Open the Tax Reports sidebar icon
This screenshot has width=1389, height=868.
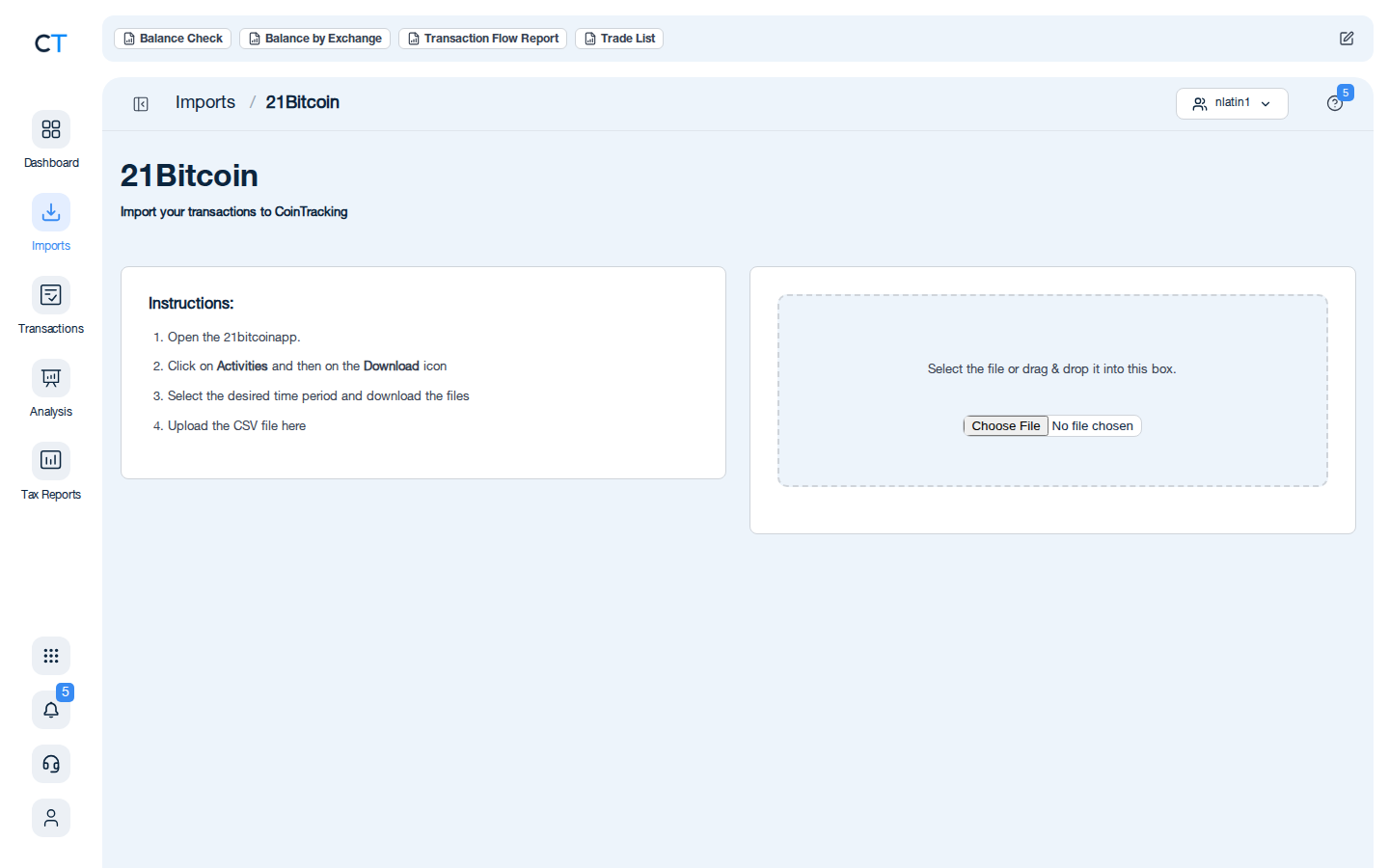(x=51, y=461)
